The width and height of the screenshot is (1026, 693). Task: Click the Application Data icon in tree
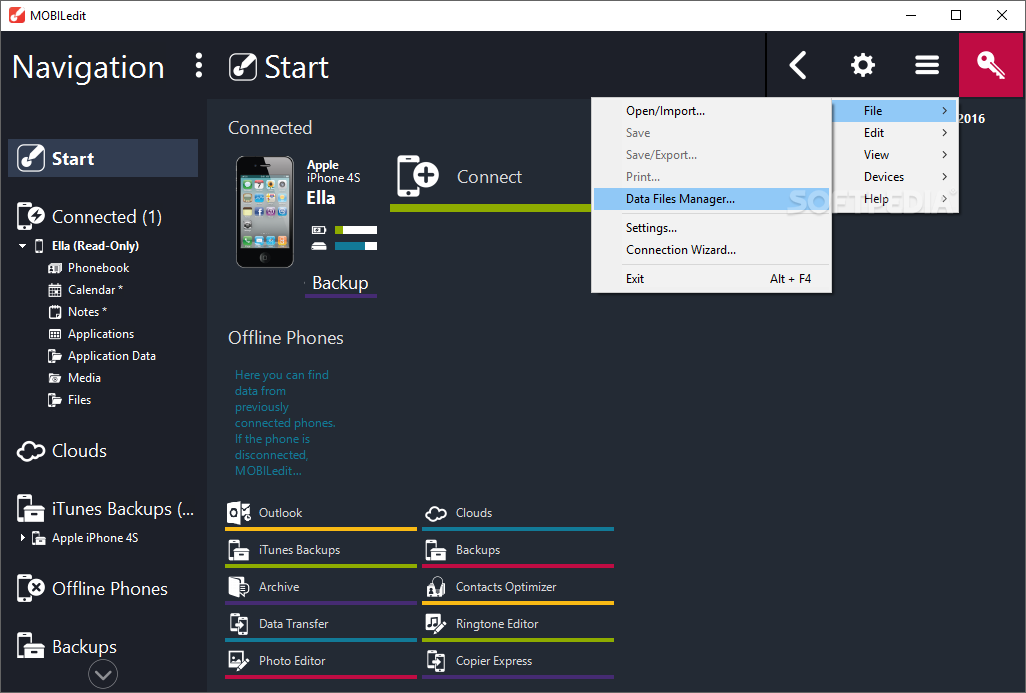[x=55, y=356]
